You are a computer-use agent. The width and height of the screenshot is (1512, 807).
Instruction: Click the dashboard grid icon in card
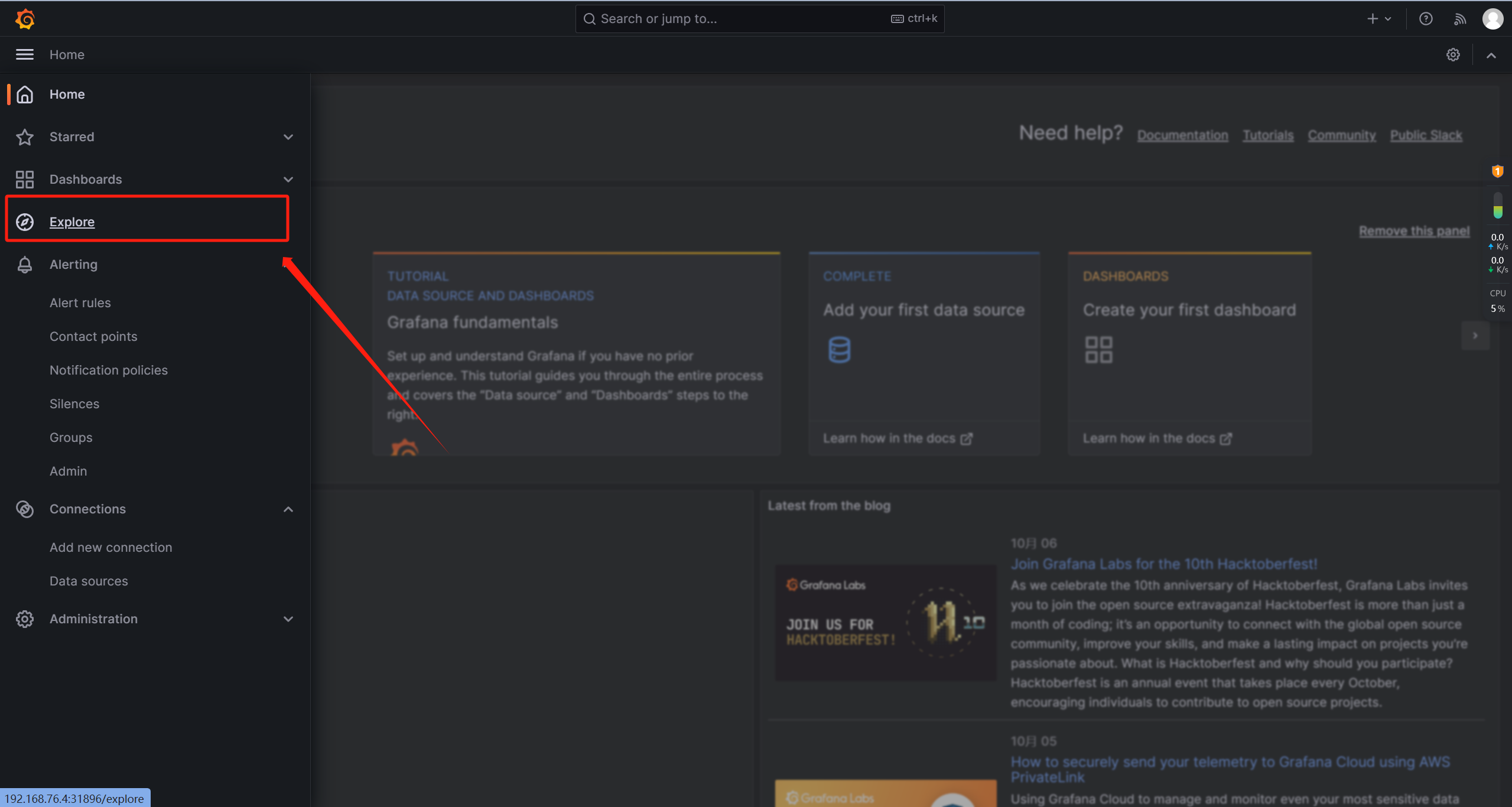[x=1098, y=350]
